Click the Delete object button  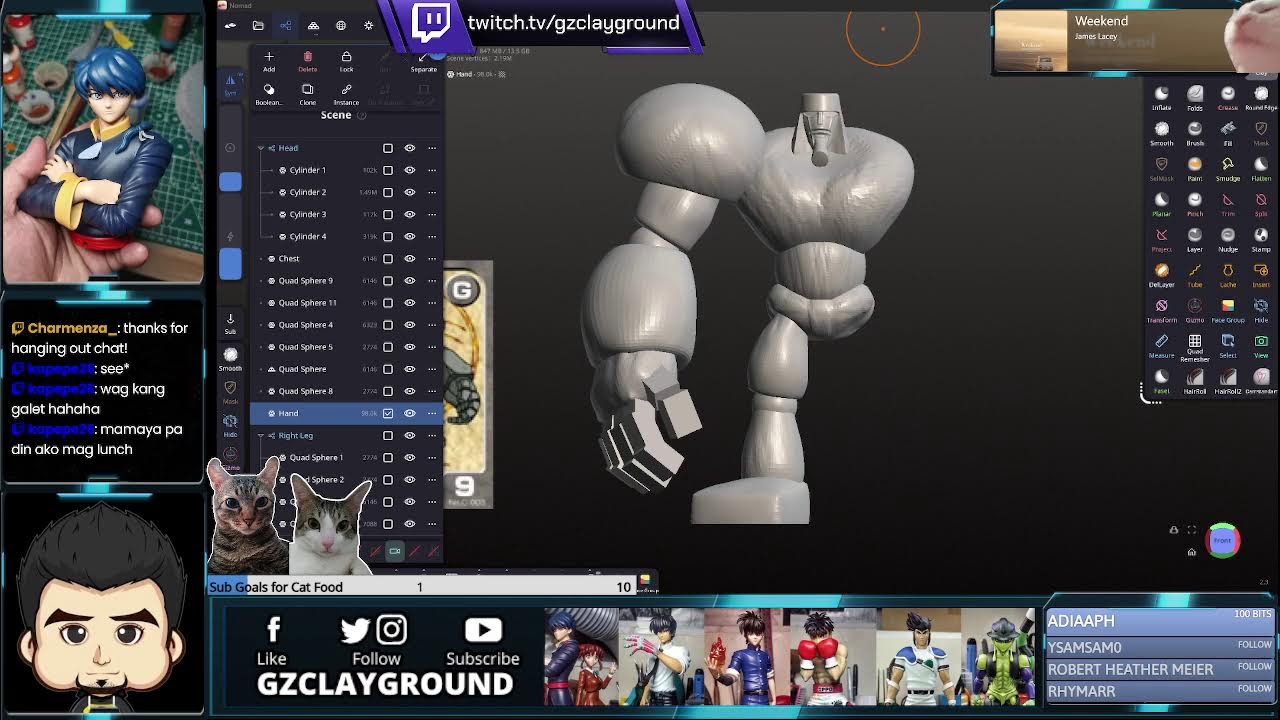tap(307, 61)
